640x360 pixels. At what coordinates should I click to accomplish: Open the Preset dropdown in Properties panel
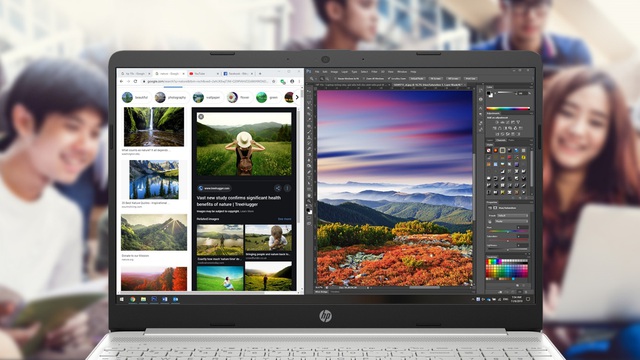(512, 216)
